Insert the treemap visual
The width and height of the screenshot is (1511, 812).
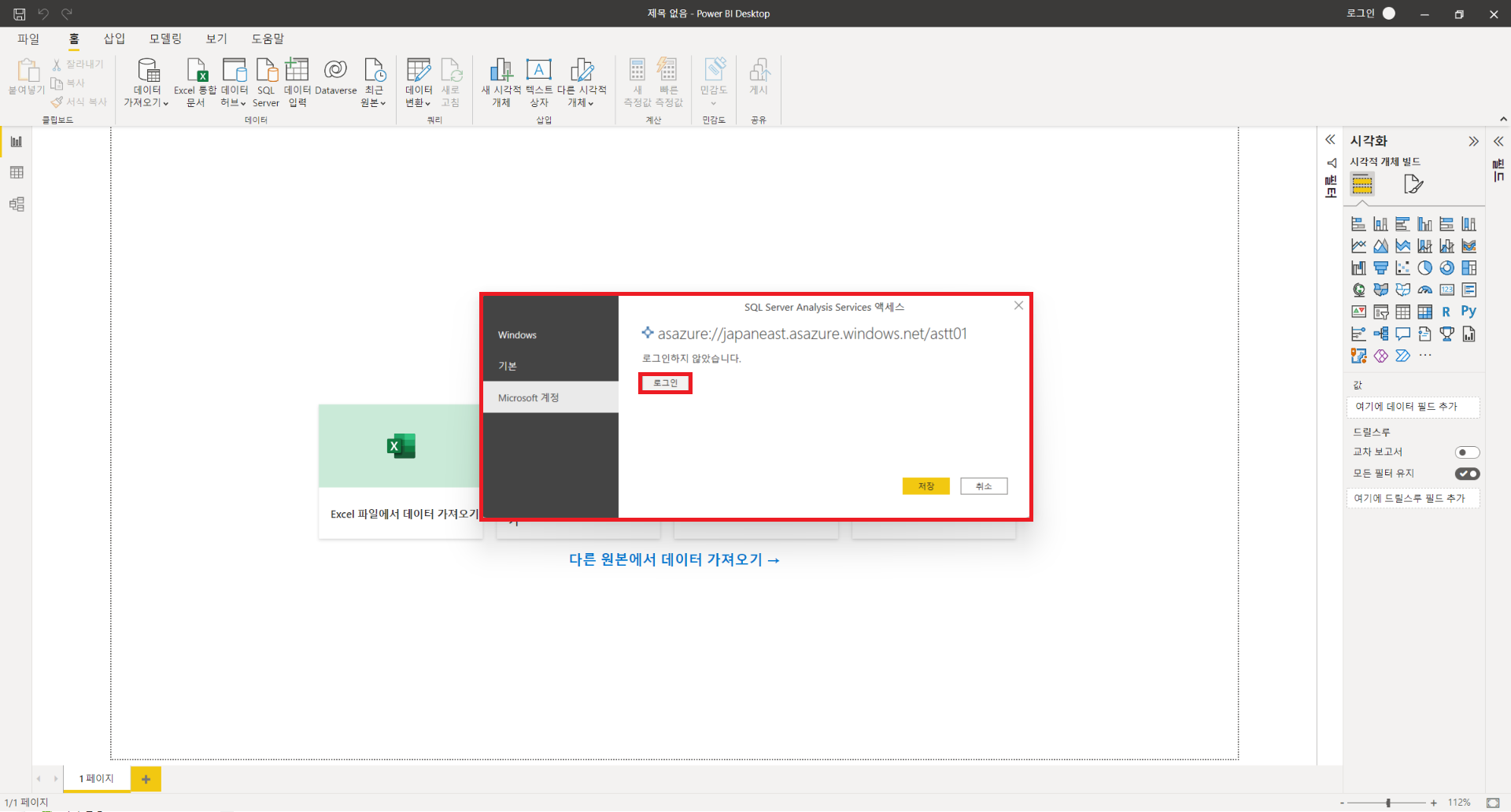tap(1469, 268)
